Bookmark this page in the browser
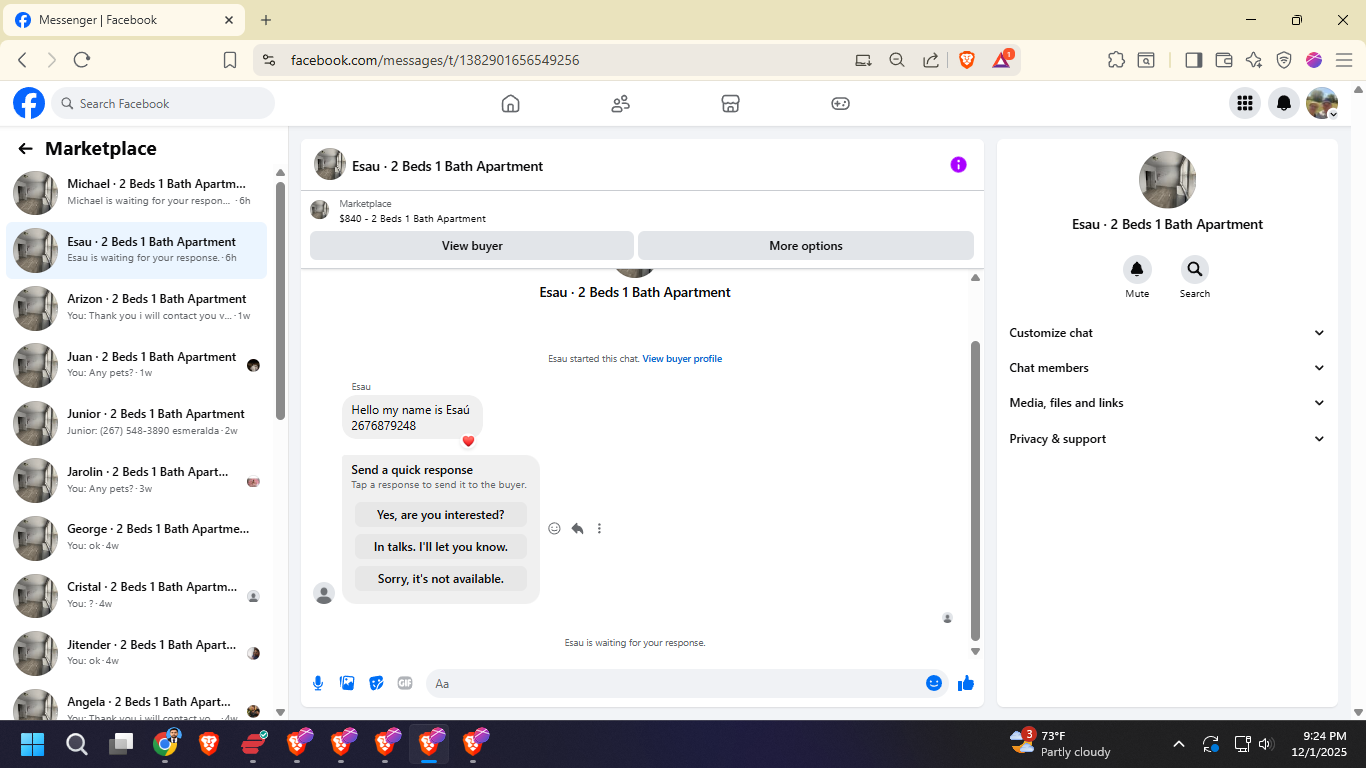The height and width of the screenshot is (768, 1366). point(230,60)
